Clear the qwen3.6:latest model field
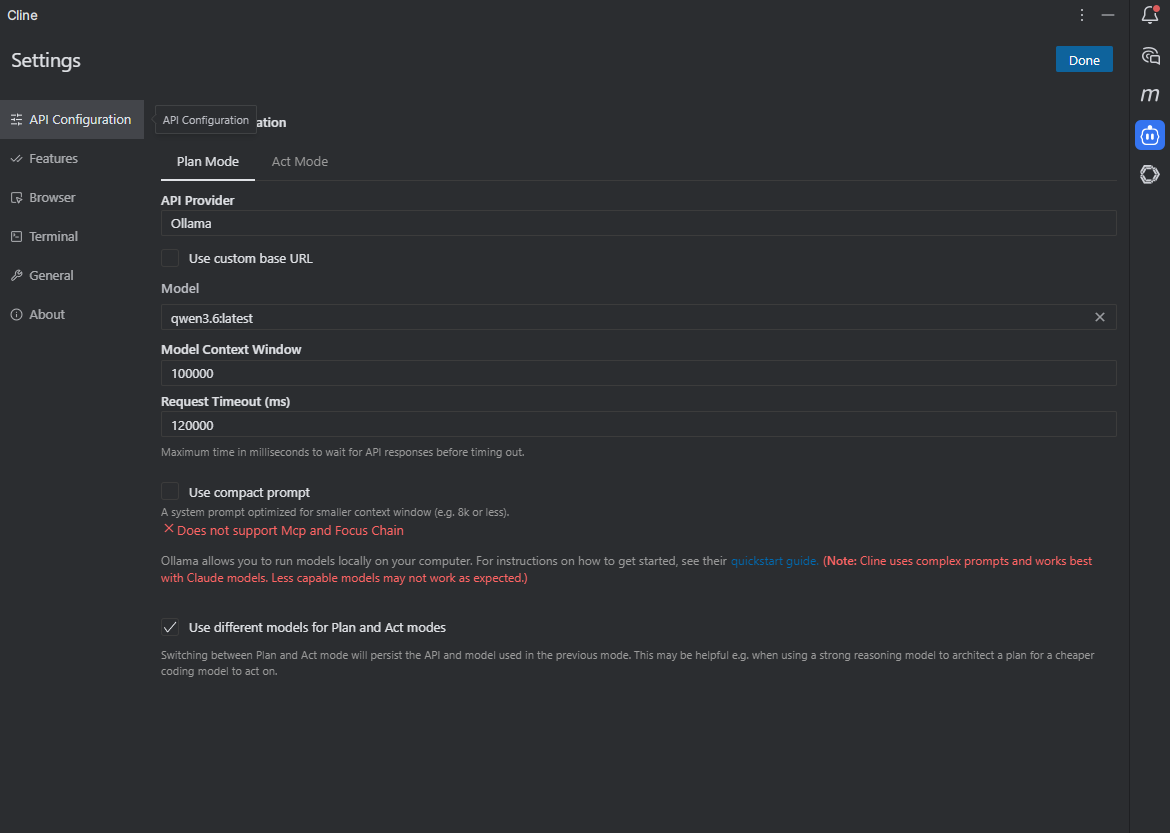The width and height of the screenshot is (1170, 833). click(1100, 317)
